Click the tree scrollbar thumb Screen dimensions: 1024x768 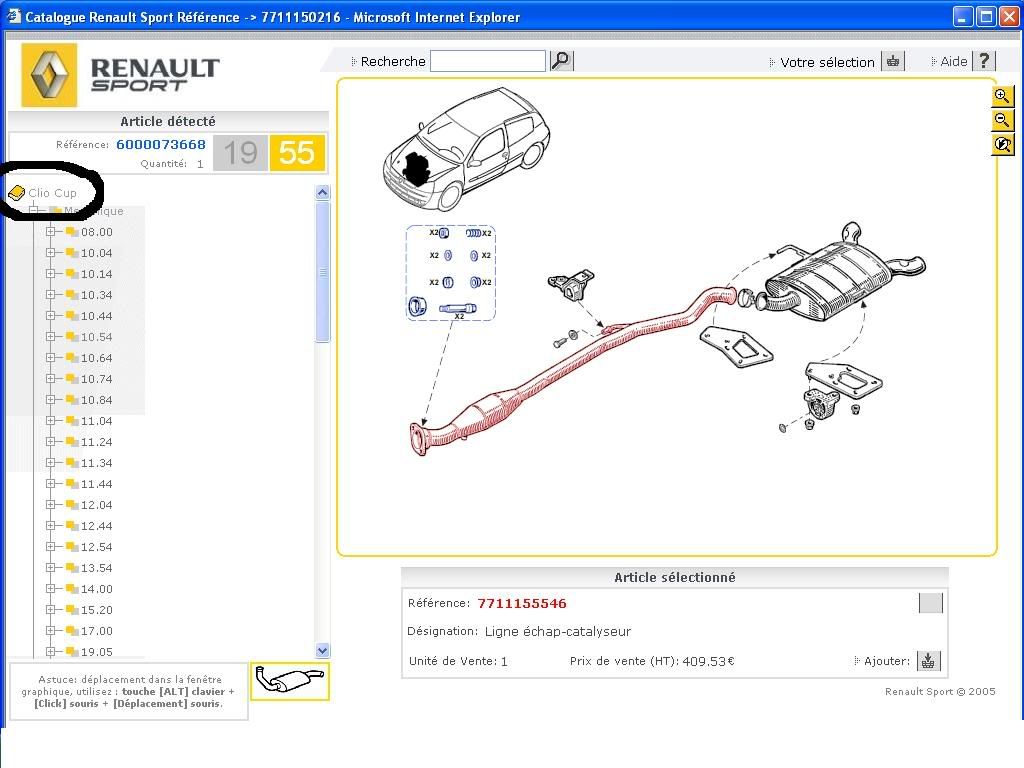point(323,272)
